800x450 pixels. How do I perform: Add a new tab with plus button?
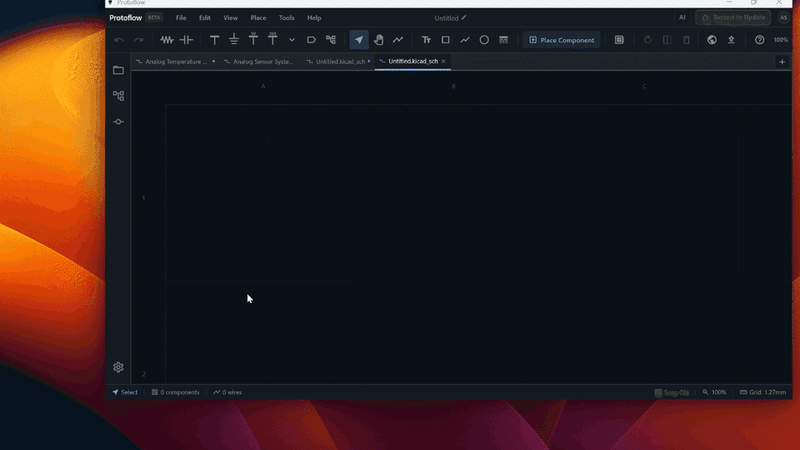pyautogui.click(x=782, y=62)
